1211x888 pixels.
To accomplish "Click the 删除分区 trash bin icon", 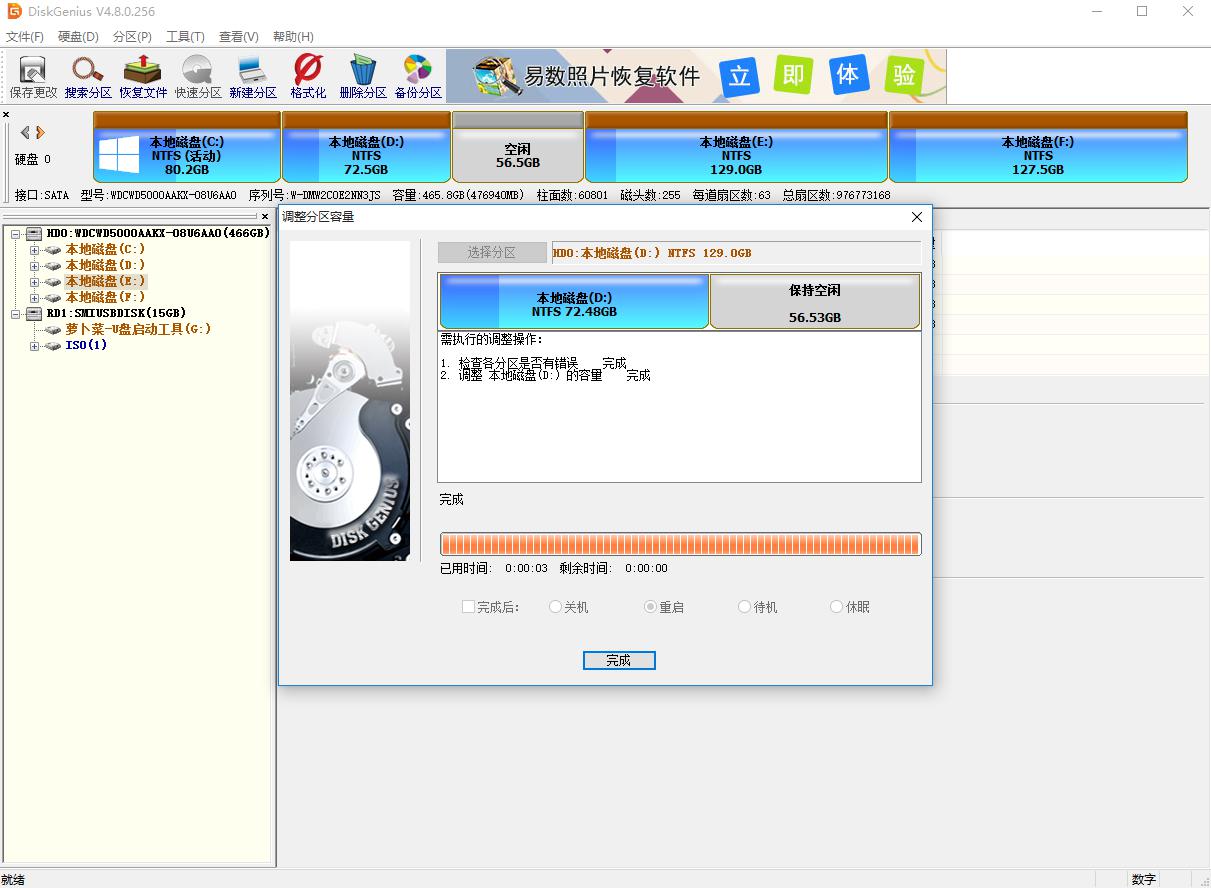I will click(x=362, y=75).
